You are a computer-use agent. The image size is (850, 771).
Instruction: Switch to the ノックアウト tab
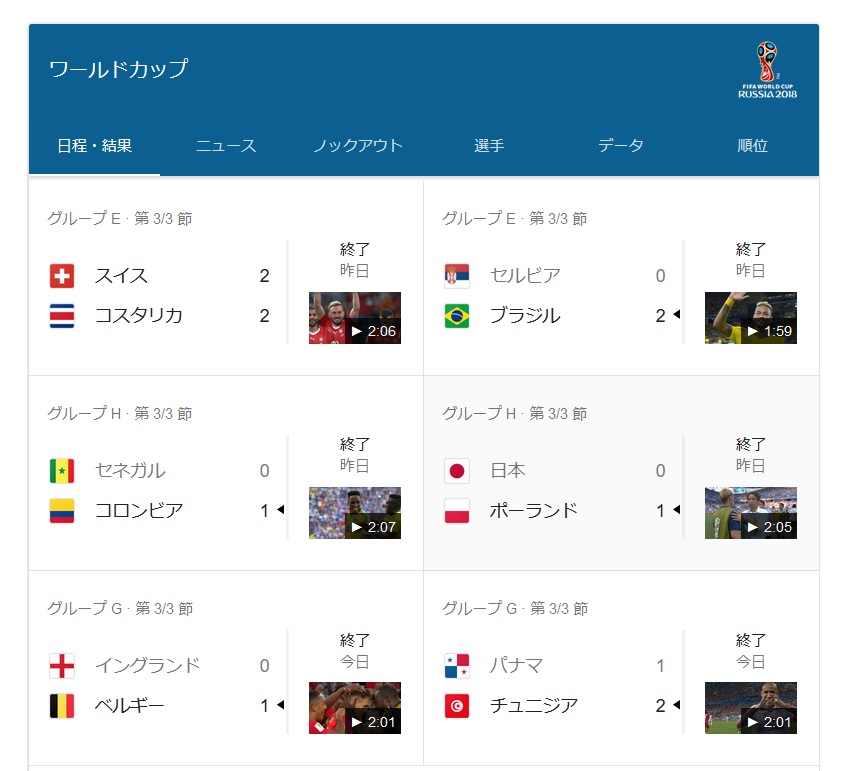click(x=358, y=145)
